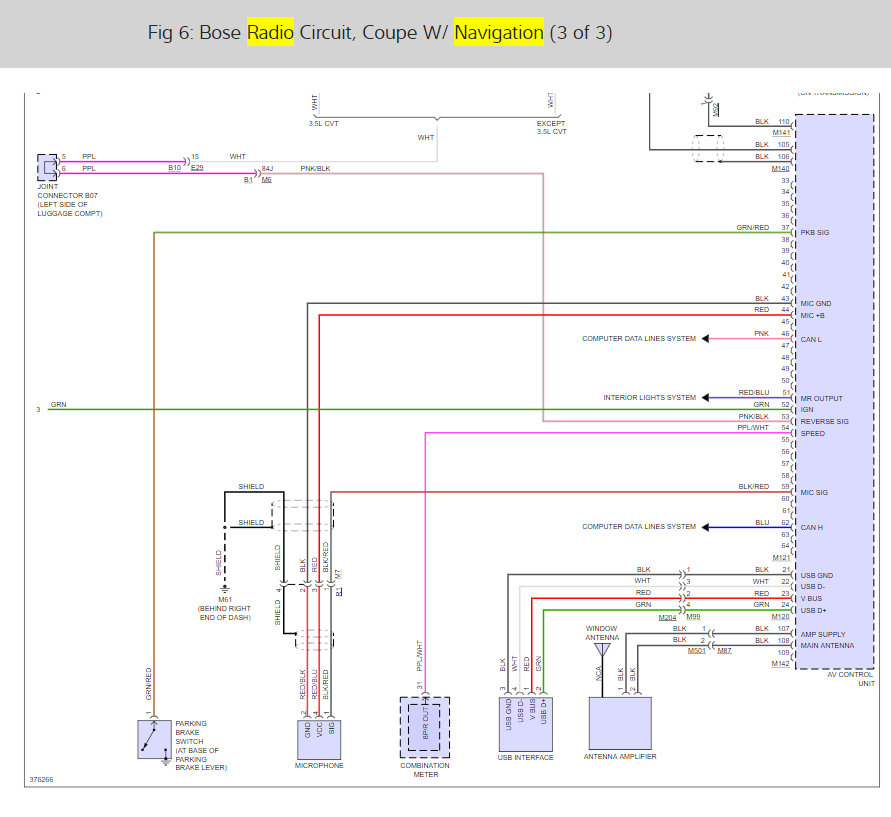Click the V BUS pin label on AV unit
The width and height of the screenshot is (891, 817).
pos(811,598)
